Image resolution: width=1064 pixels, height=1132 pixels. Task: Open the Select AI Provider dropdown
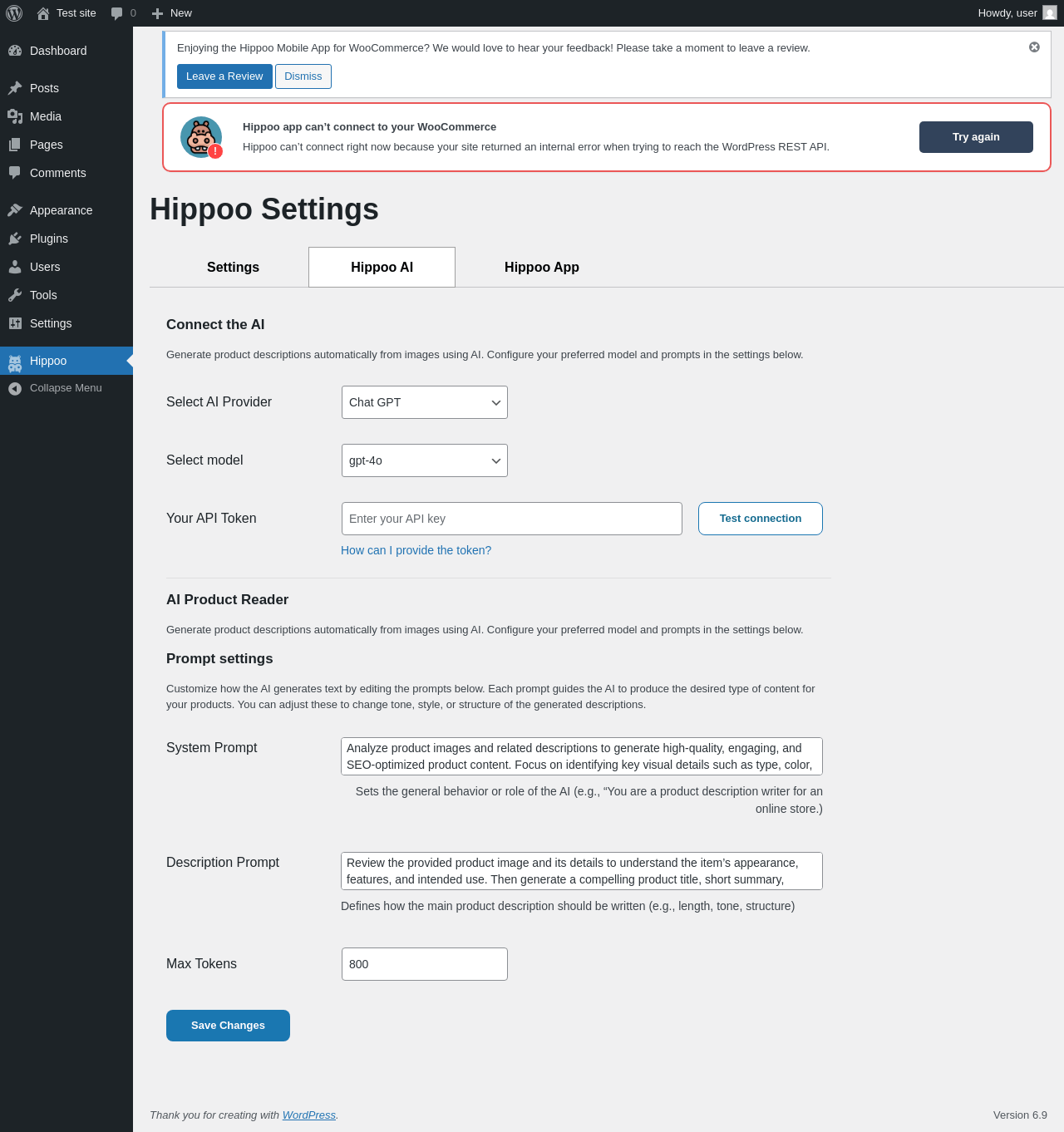(x=425, y=402)
